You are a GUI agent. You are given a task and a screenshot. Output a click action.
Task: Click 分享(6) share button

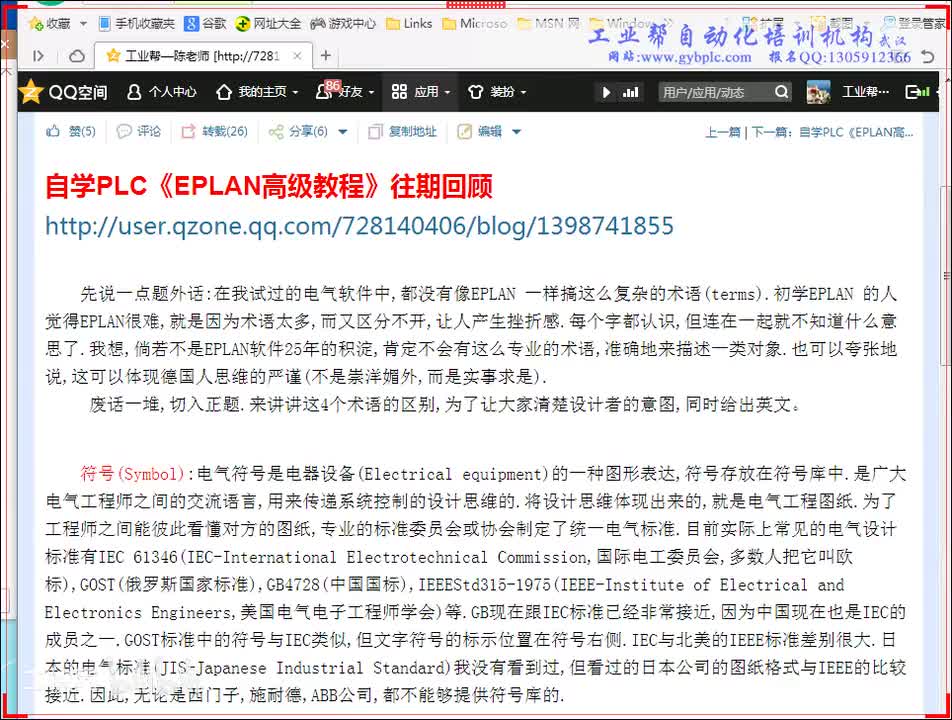click(x=299, y=131)
